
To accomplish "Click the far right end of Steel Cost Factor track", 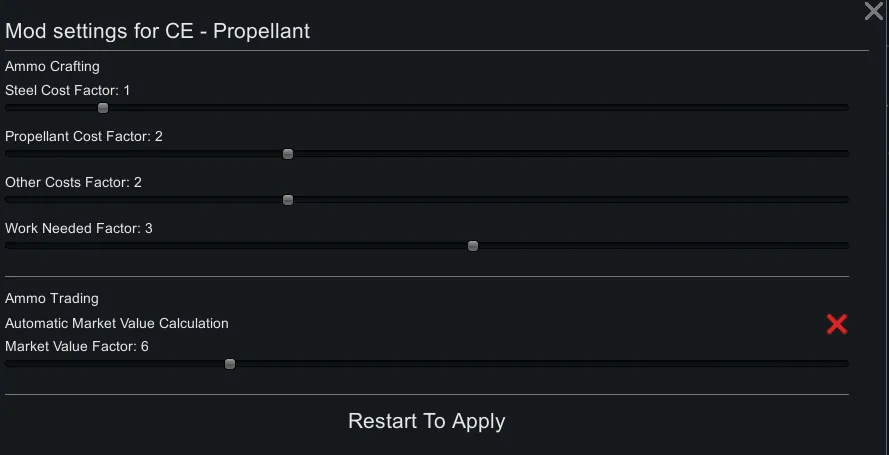I will [845, 108].
